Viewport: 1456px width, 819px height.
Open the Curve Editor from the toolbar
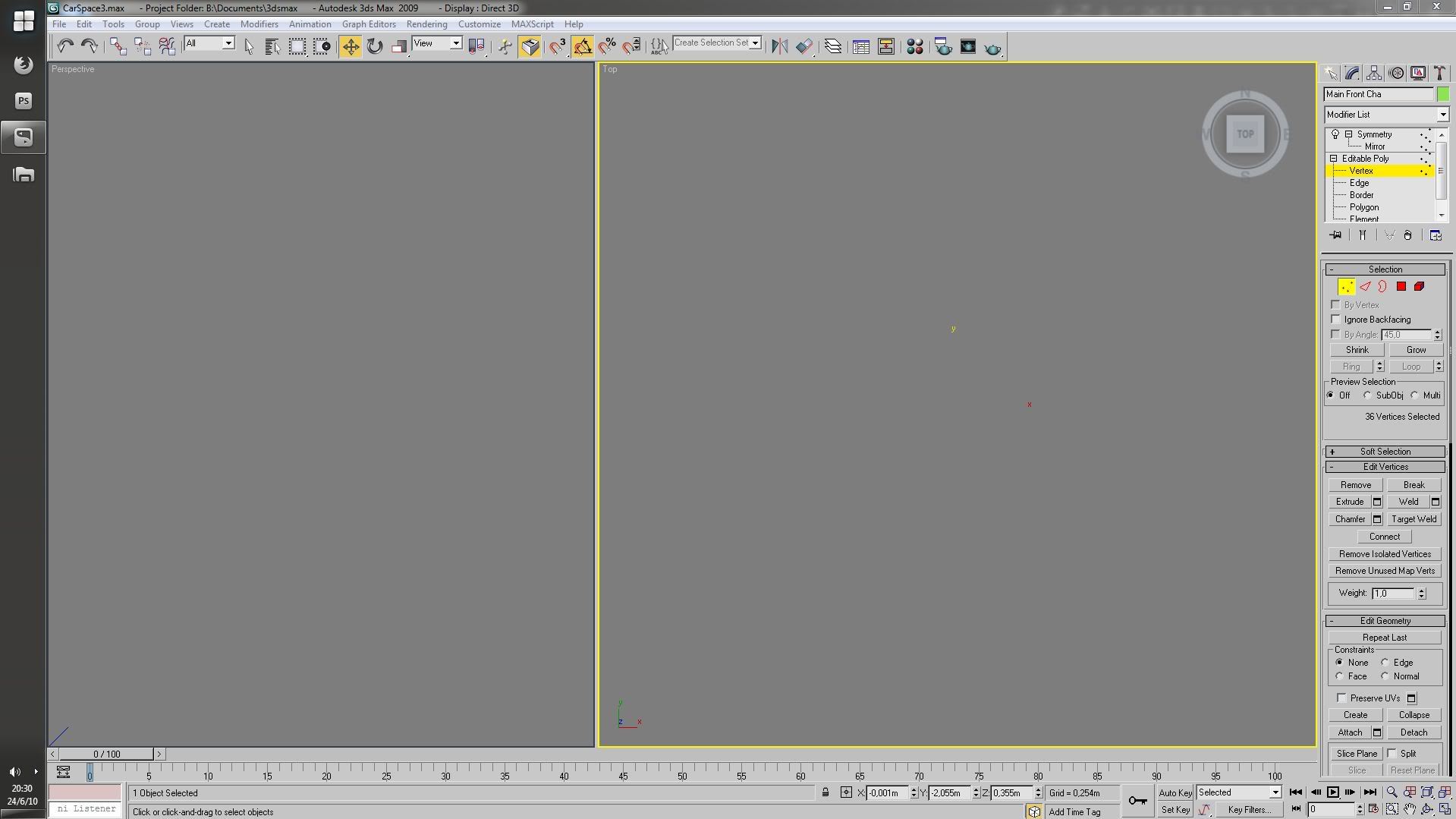click(x=861, y=46)
